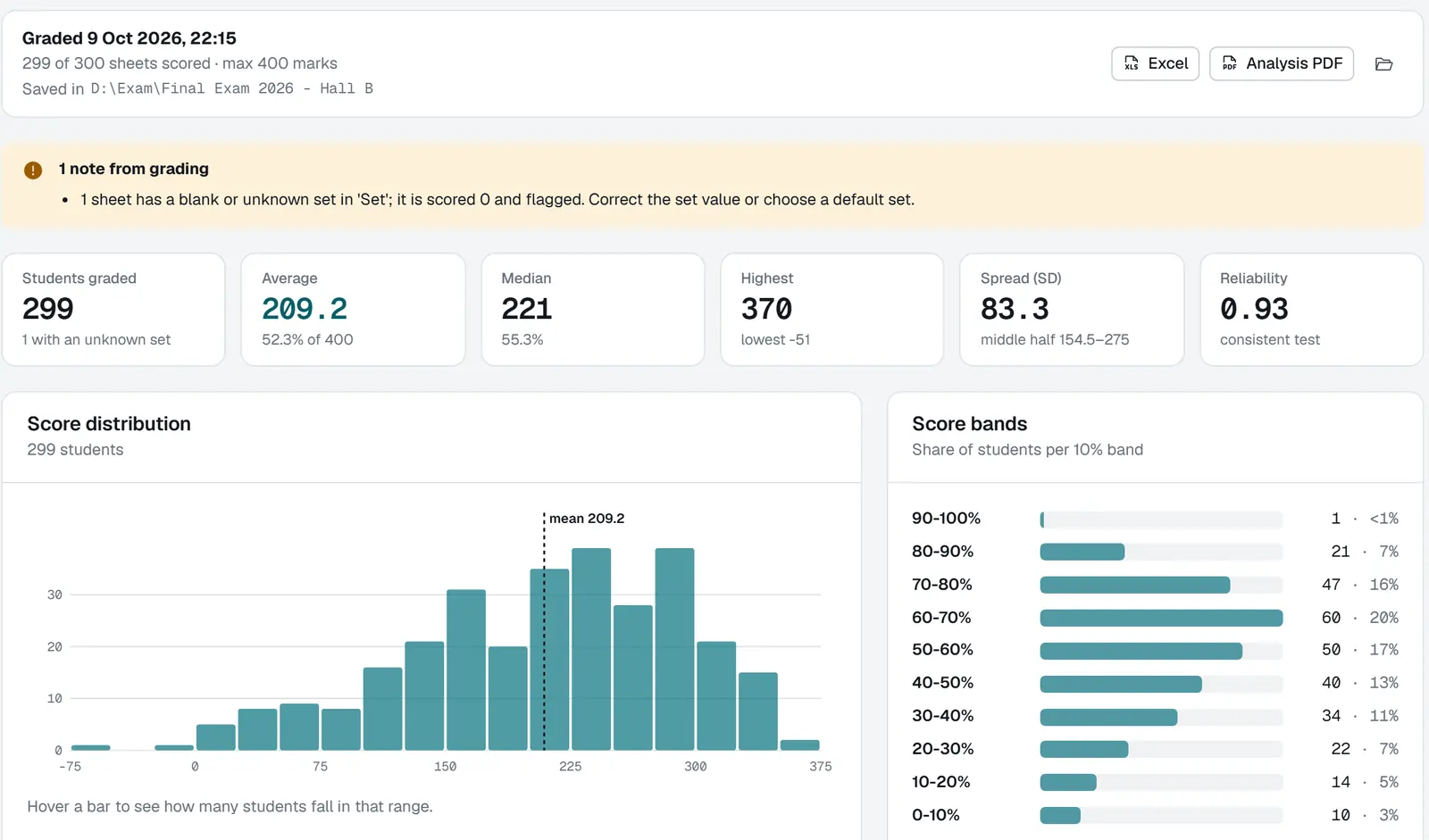Select the 70-80% score band bar

(x=1161, y=585)
